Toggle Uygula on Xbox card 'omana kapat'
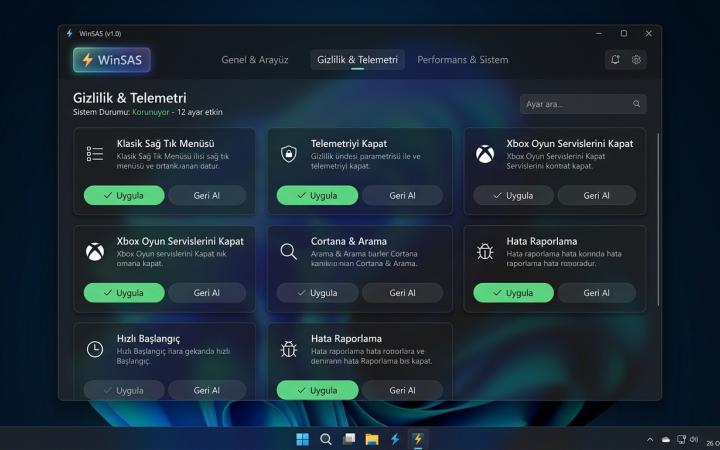720x450 pixels. [x=124, y=292]
